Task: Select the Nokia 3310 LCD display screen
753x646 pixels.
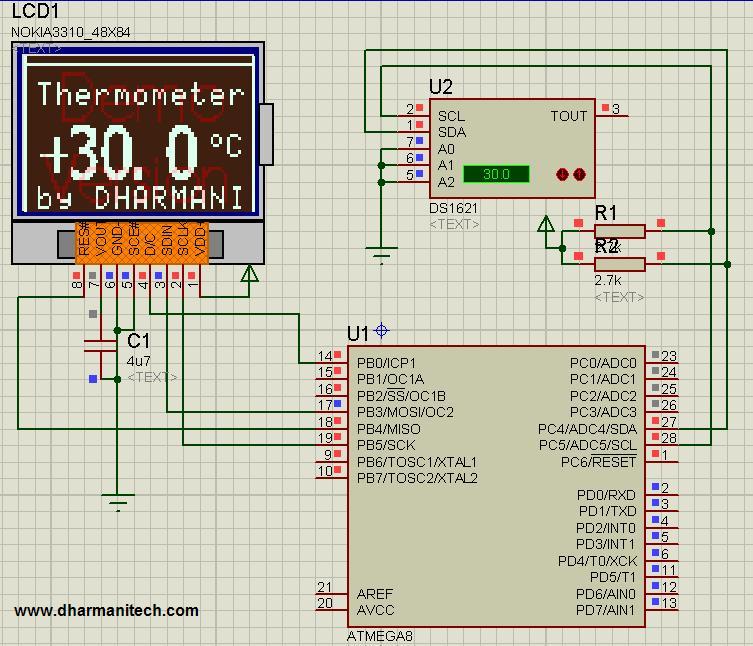Action: (x=139, y=133)
